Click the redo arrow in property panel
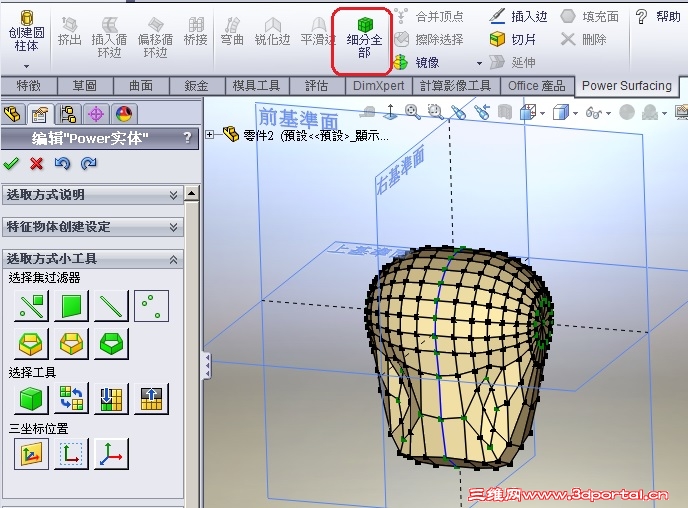688x508 pixels. click(89, 164)
